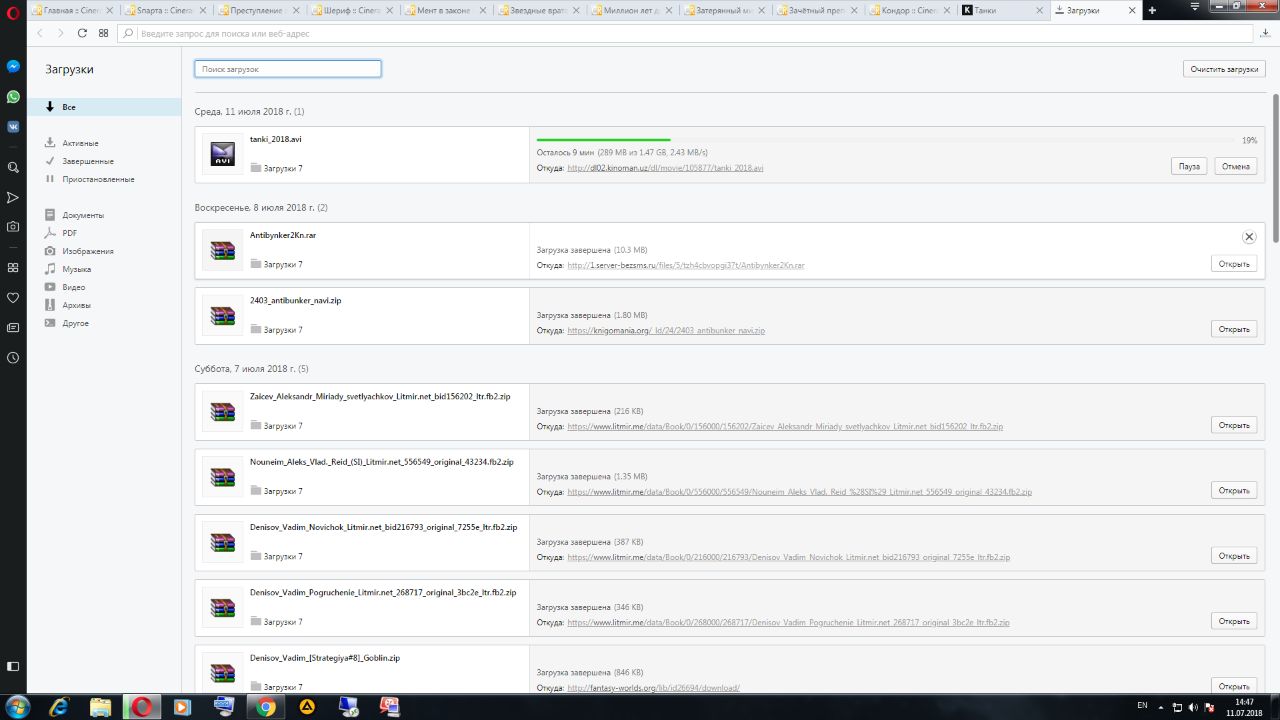Focus the downloads search field

click(x=288, y=69)
